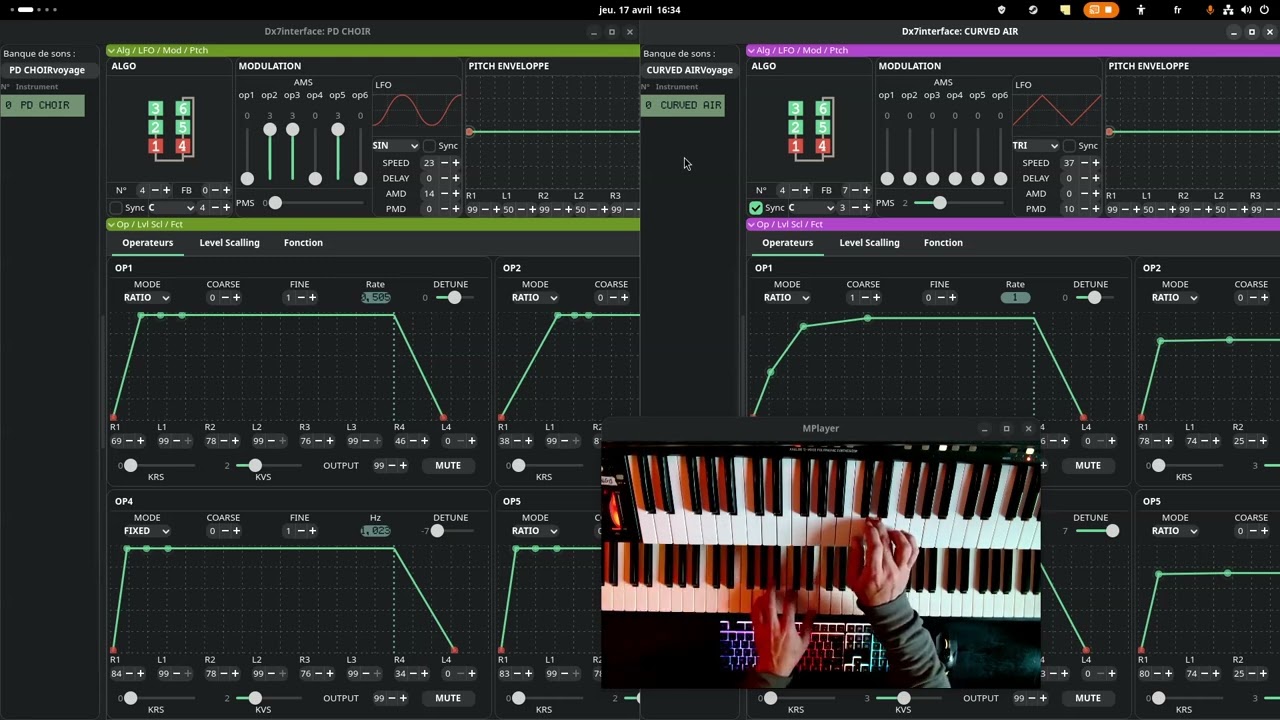
Task: Open OP4 MODE FIXED dropdown in PD CHOIR
Action: [x=147, y=531]
